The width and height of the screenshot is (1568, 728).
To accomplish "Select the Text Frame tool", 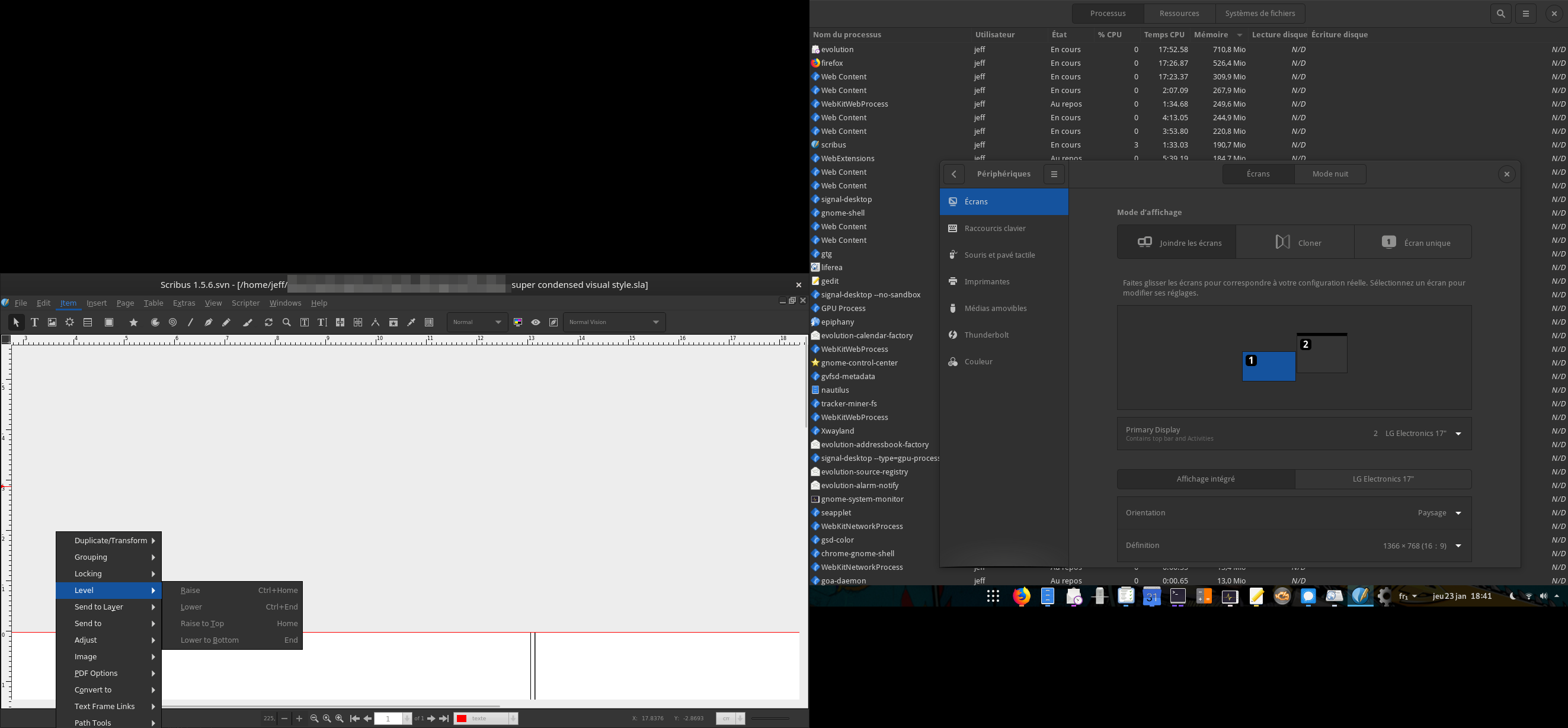I will 35,323.
